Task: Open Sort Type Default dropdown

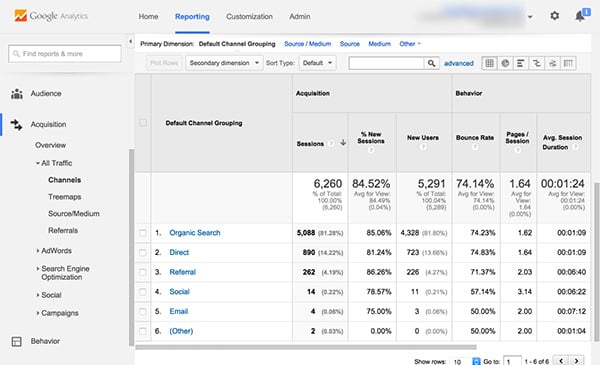Action: 317,63
